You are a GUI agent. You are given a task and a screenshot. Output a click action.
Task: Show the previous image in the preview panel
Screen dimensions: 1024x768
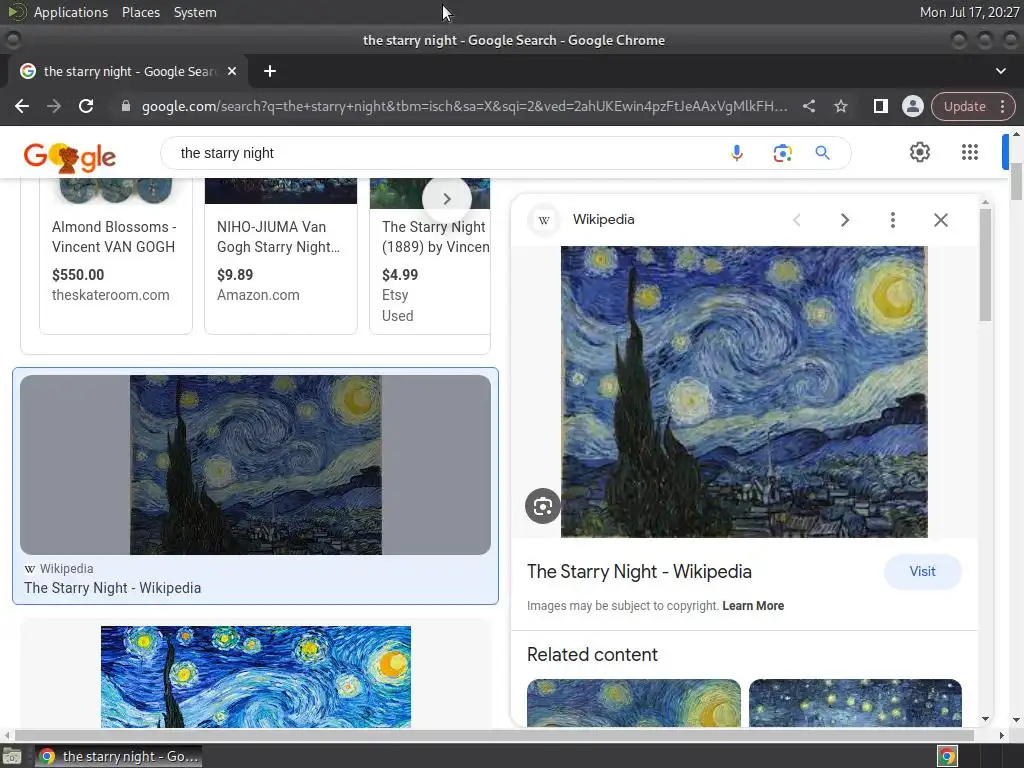[797, 220]
